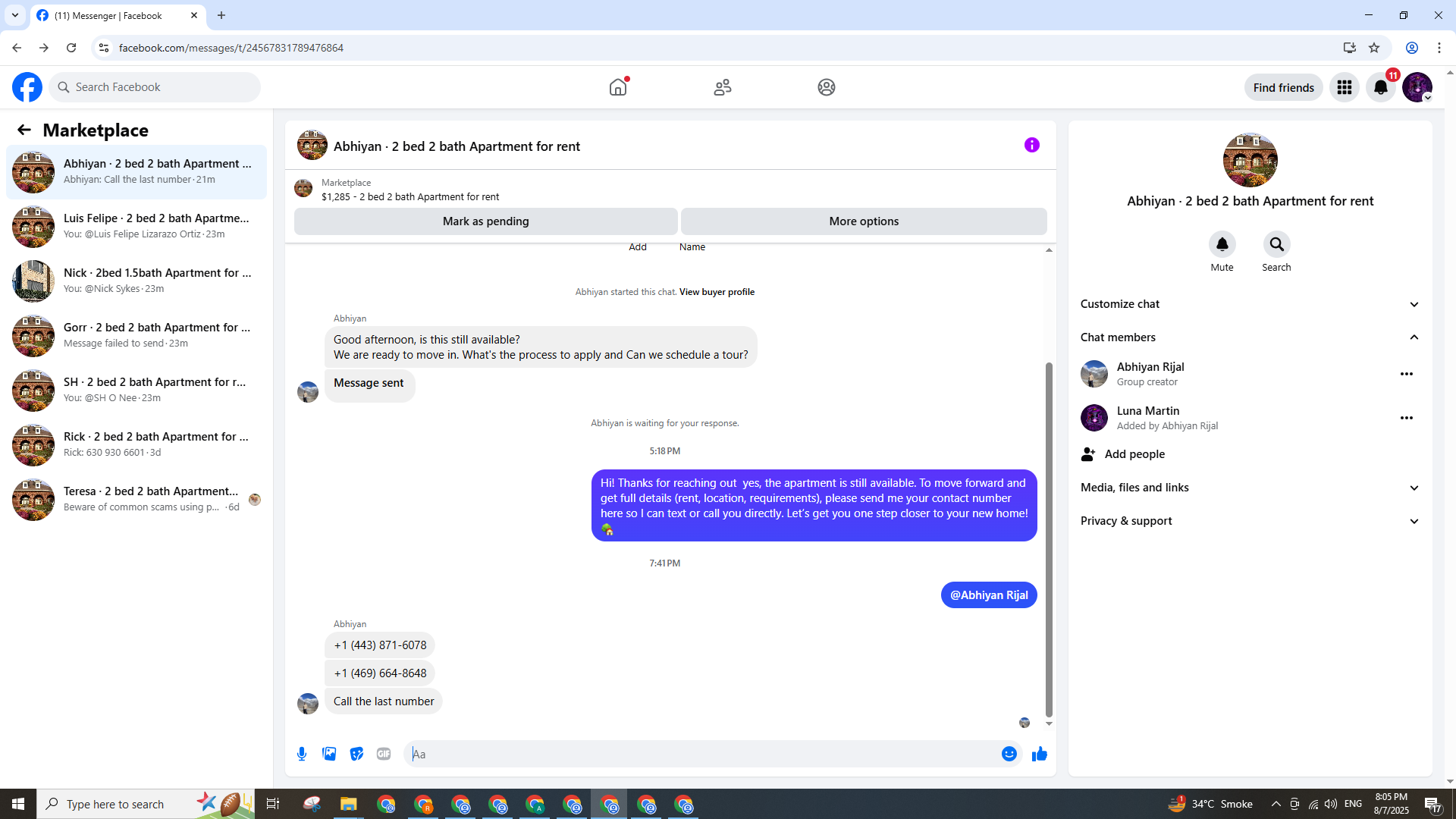The height and width of the screenshot is (819, 1456).
Task: Open the Facebook menu grid icon
Action: pos(1345,87)
